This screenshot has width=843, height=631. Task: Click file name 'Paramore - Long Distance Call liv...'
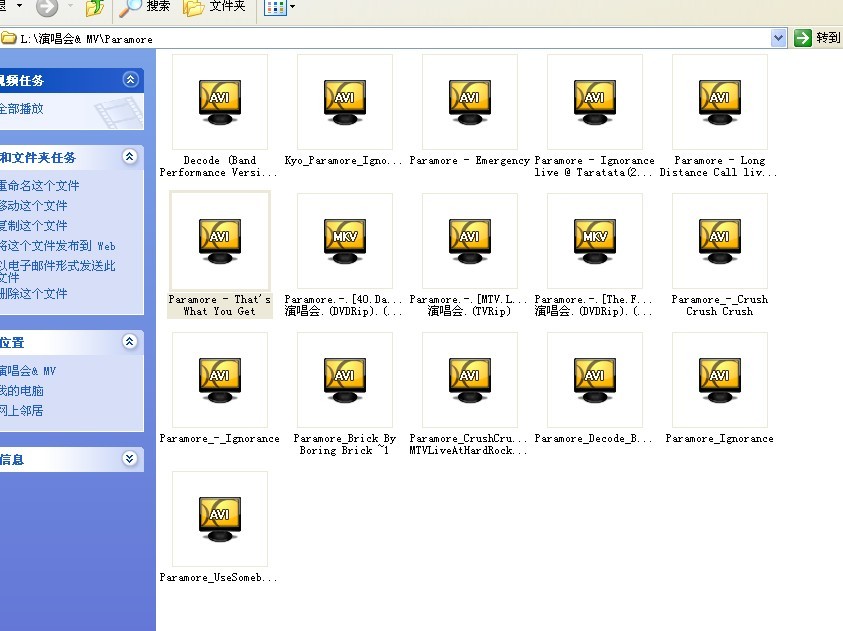tap(719, 167)
